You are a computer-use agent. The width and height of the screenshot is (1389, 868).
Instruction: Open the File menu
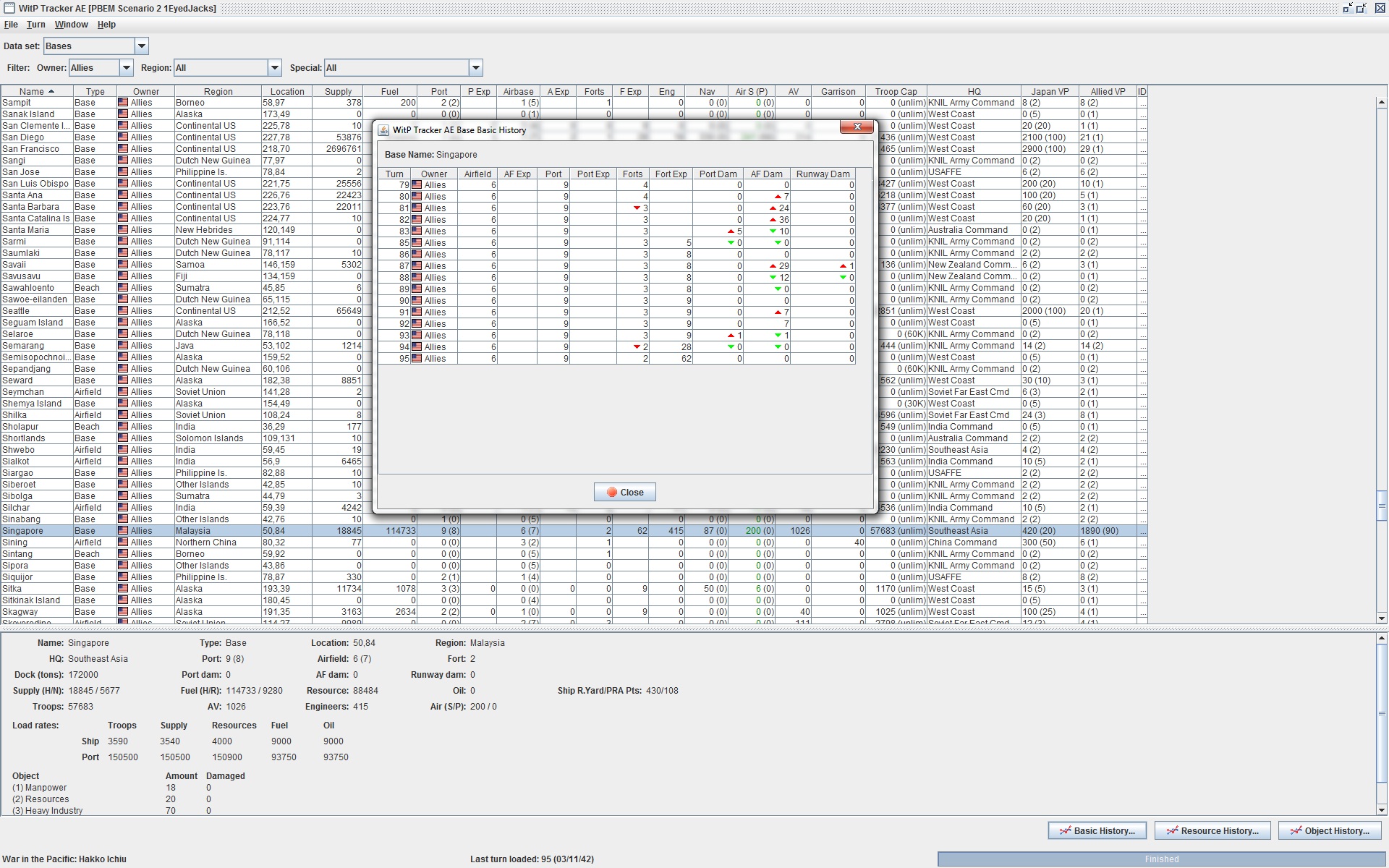pos(11,25)
